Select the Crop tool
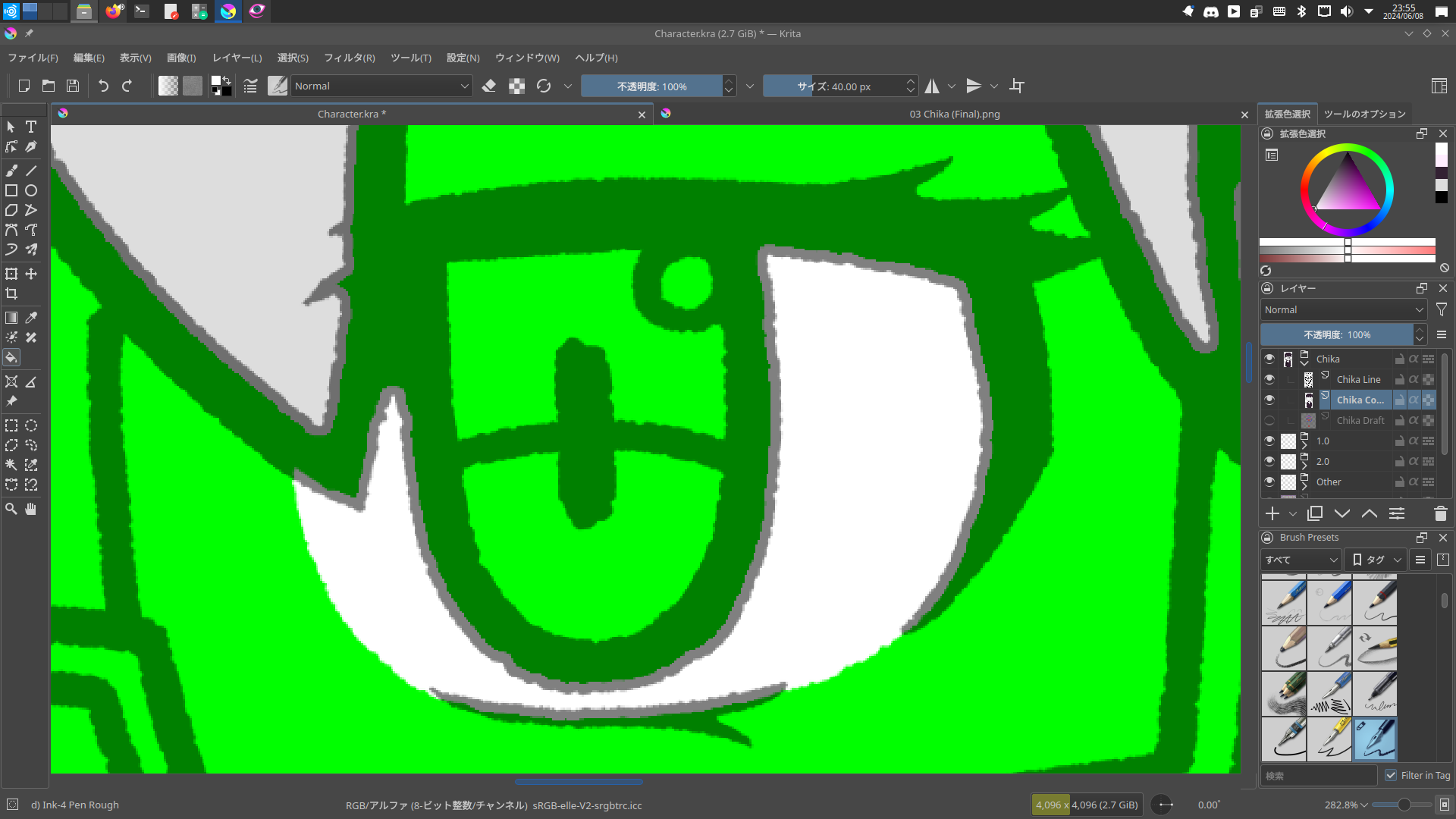 11,293
